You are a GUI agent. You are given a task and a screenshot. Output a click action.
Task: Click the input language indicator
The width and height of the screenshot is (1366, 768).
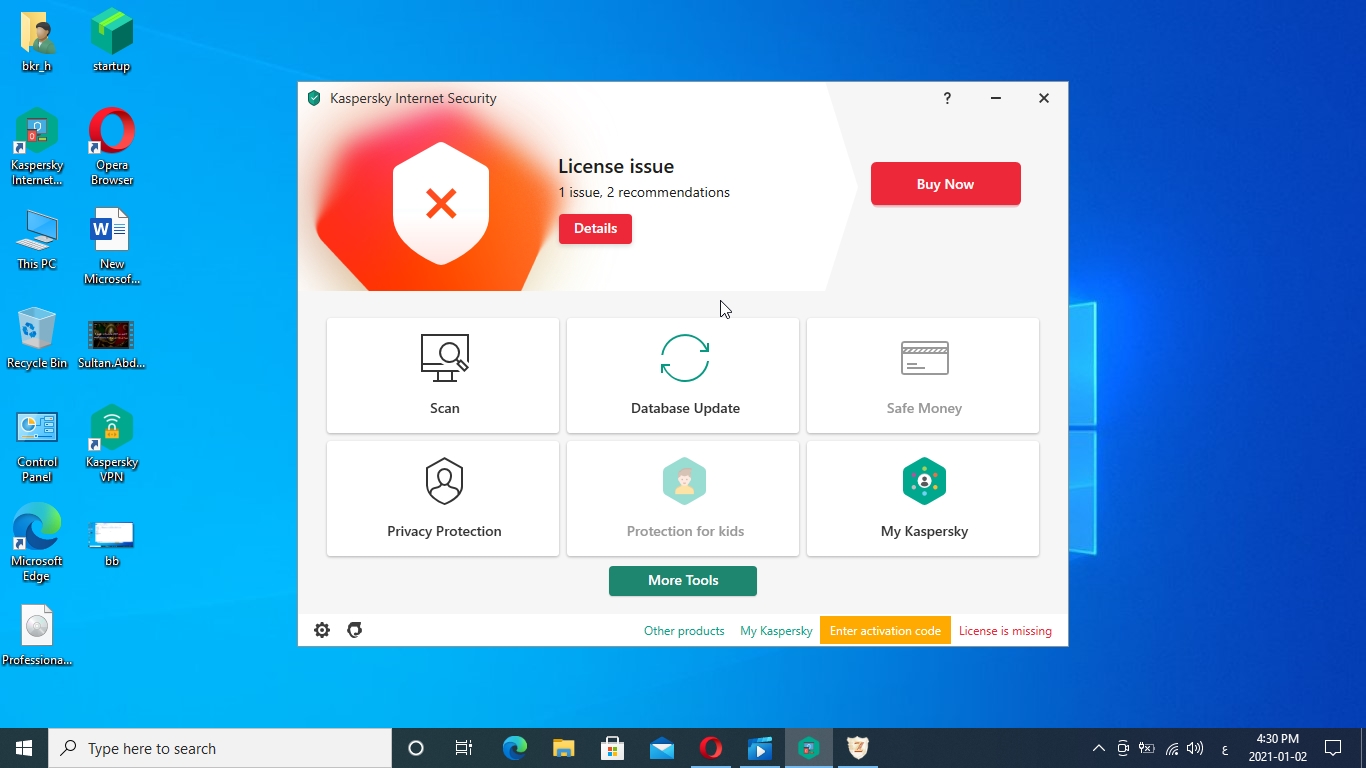[1225, 749]
